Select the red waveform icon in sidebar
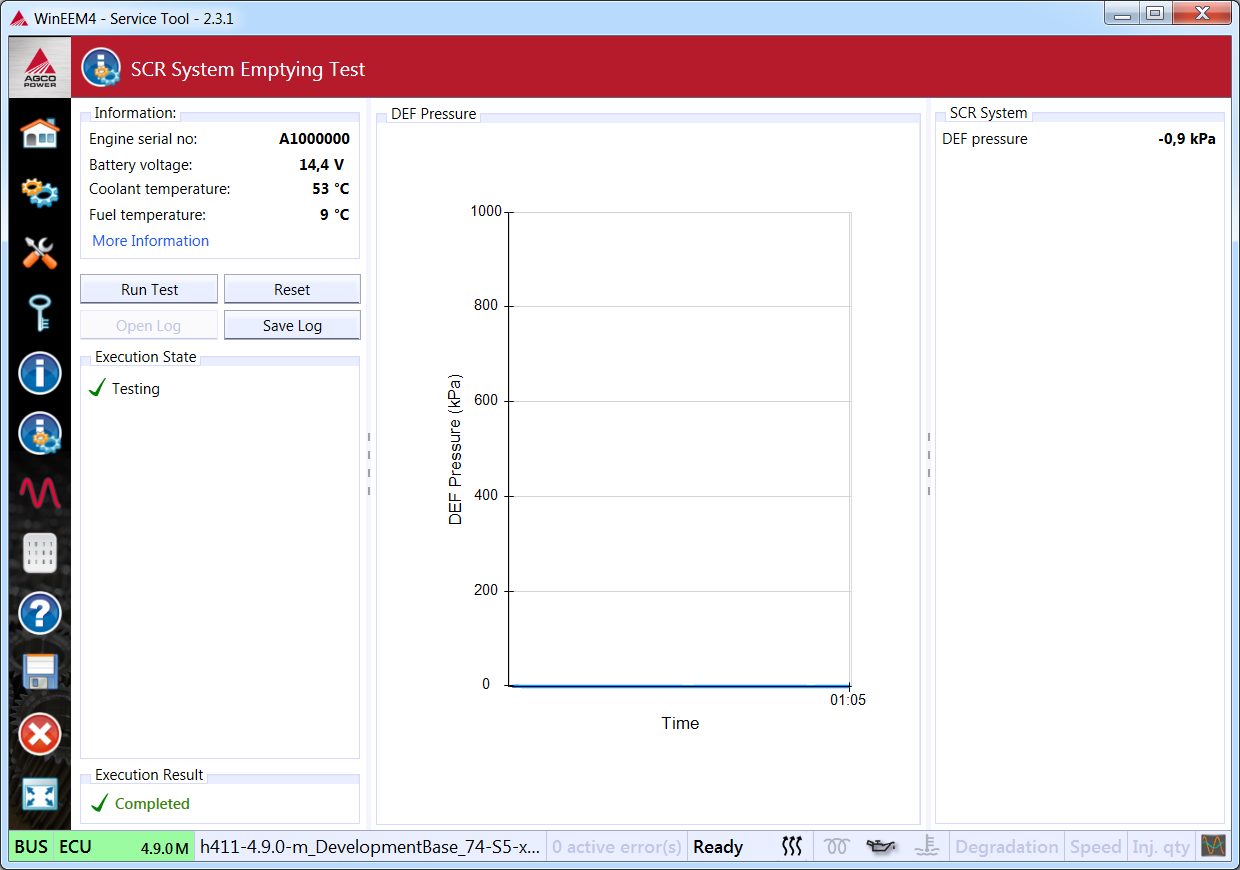 [x=40, y=492]
